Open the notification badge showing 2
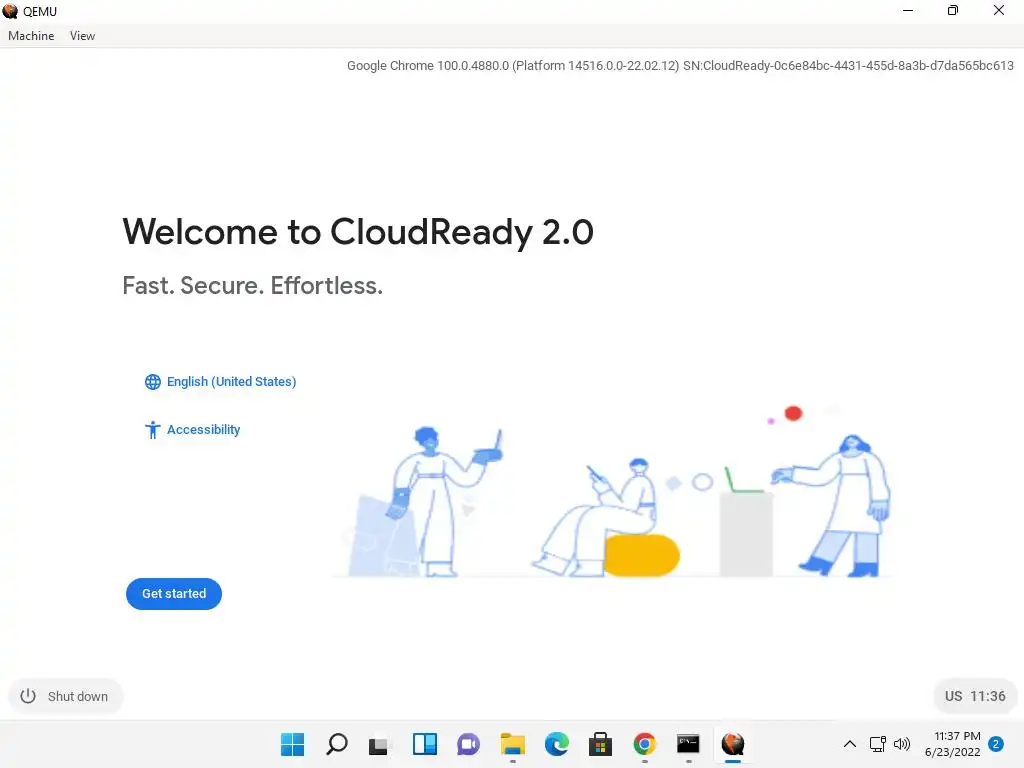1024x768 pixels. point(996,744)
